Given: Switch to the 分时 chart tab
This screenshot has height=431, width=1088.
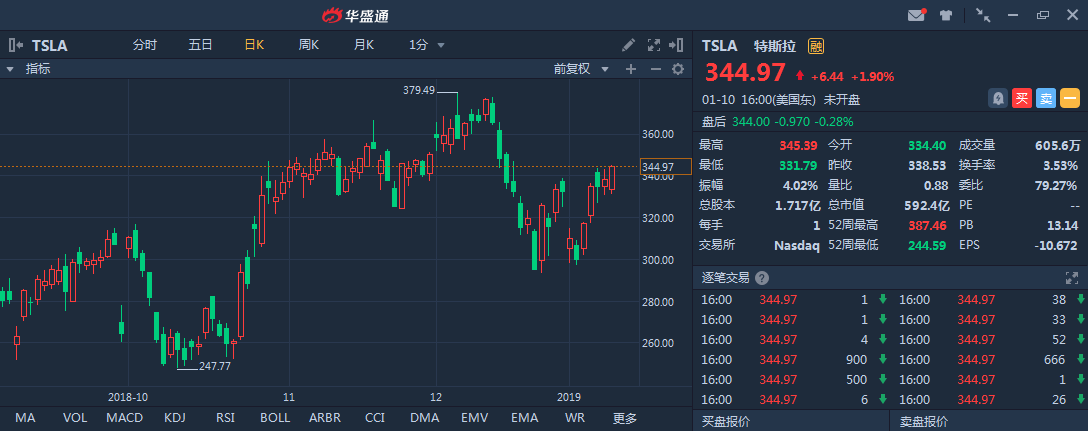Looking at the screenshot, I should 145,45.
